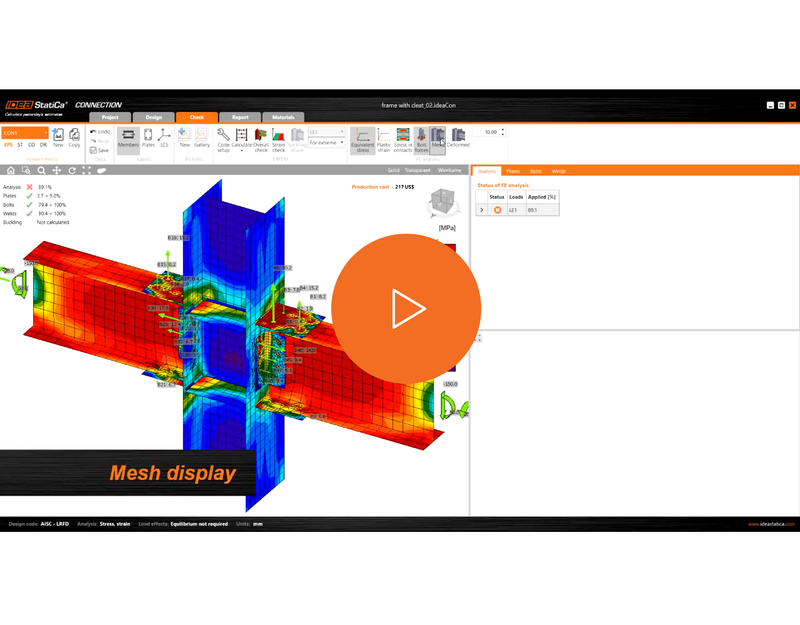Click the deformation scale value field
This screenshot has height=625, width=800.
[x=486, y=132]
